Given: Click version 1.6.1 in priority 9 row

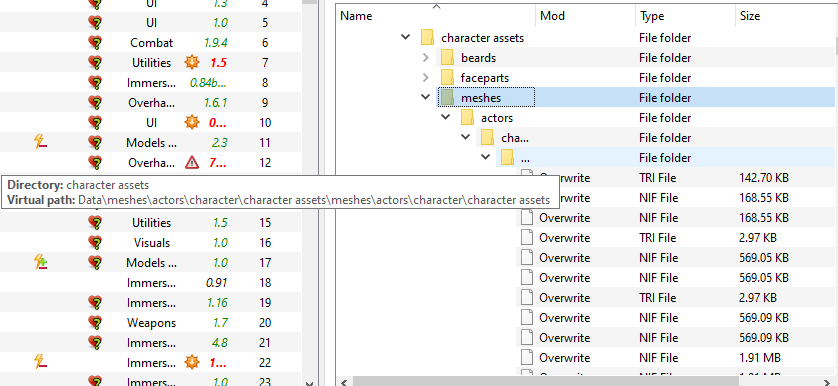Looking at the screenshot, I should (x=215, y=103).
